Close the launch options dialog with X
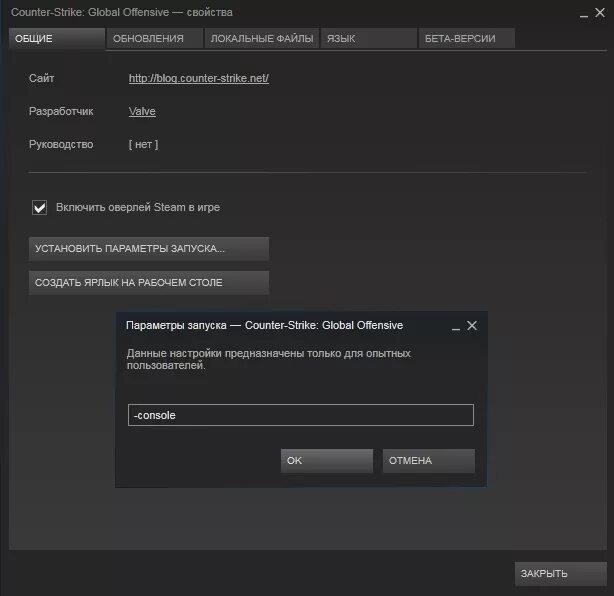 pyautogui.click(x=472, y=325)
